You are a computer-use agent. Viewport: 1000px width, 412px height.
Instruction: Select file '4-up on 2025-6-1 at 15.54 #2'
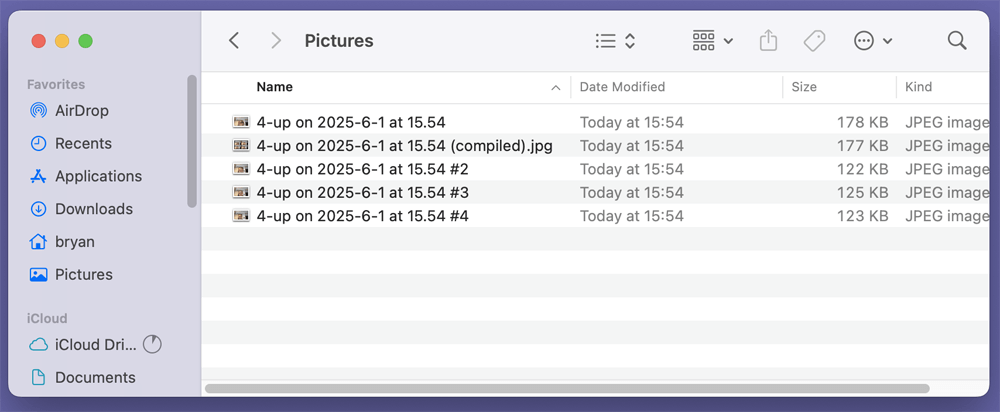pyautogui.click(x=362, y=169)
